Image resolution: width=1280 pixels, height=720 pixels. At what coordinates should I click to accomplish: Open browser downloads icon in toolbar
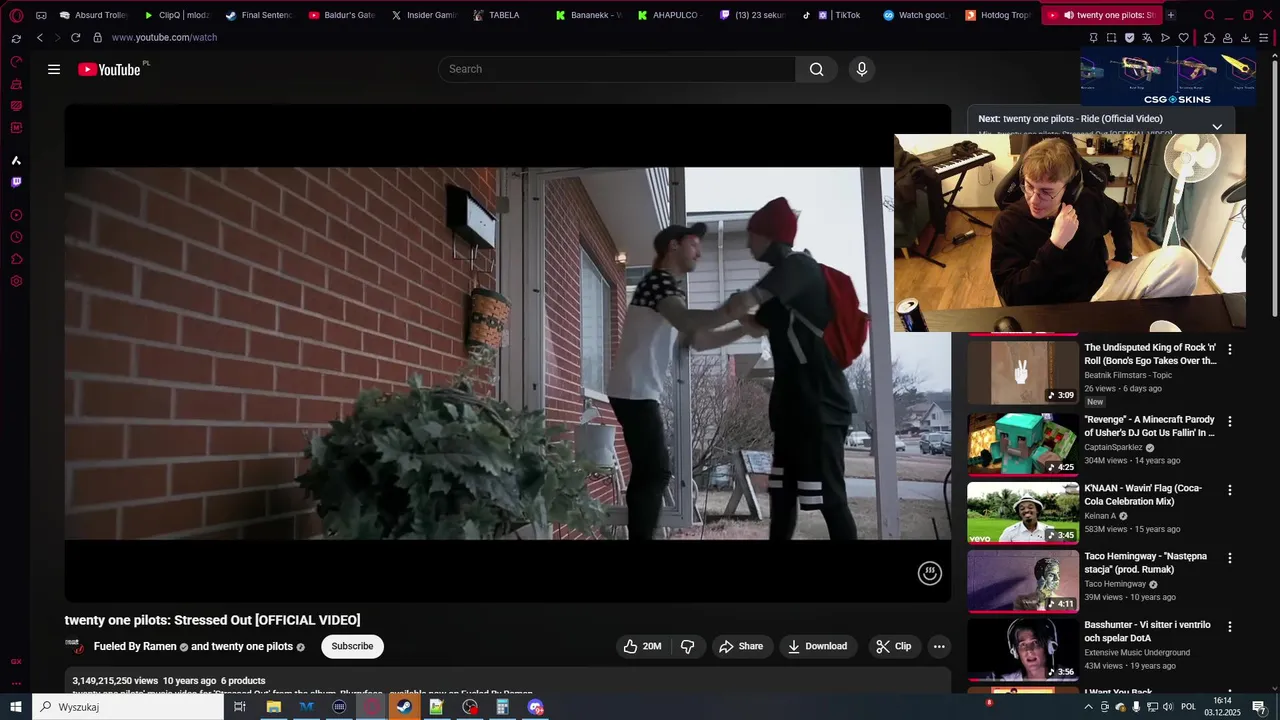(1245, 38)
